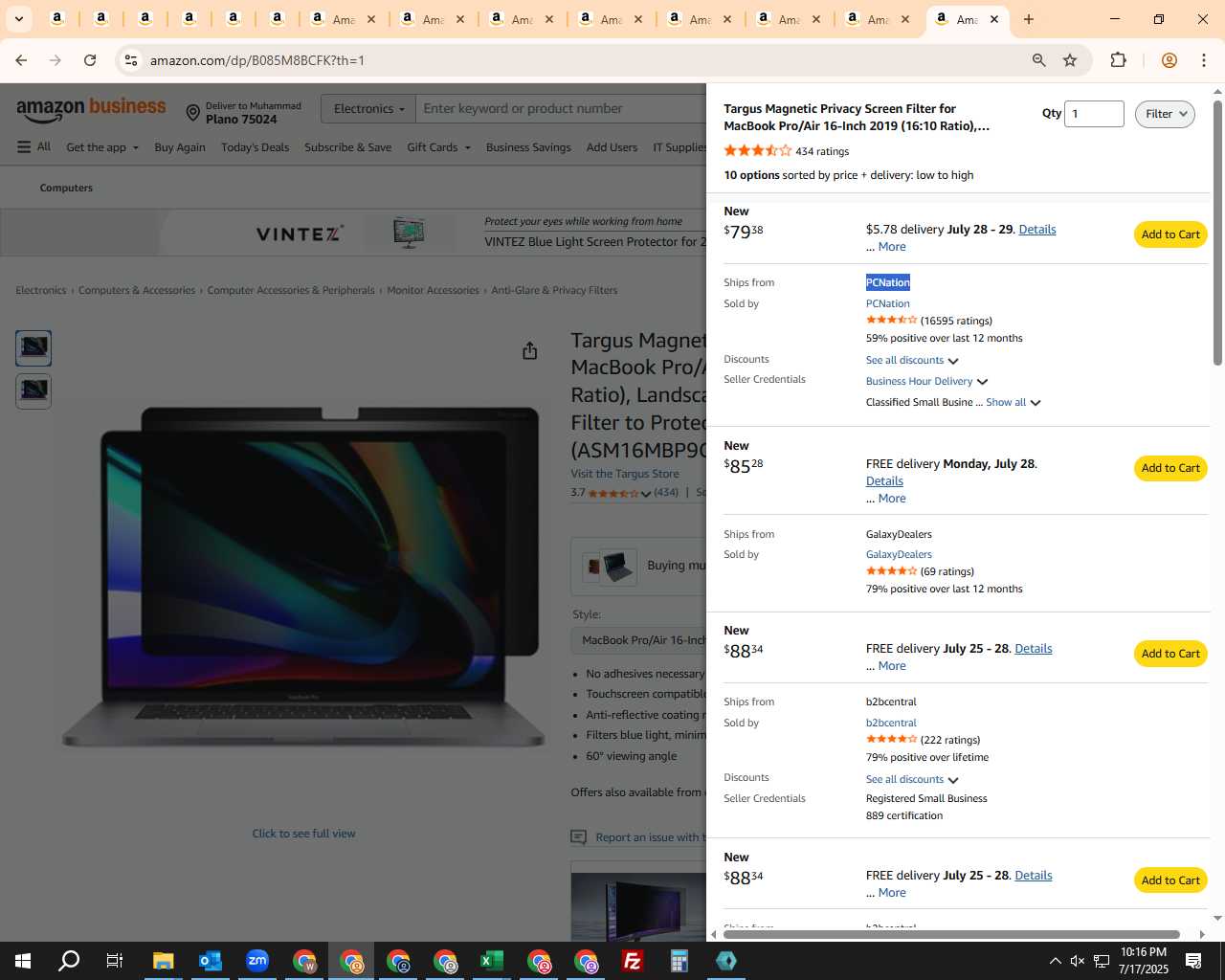Open the Chrome profile icon
Image resolution: width=1225 pixels, height=980 pixels.
click(1169, 60)
